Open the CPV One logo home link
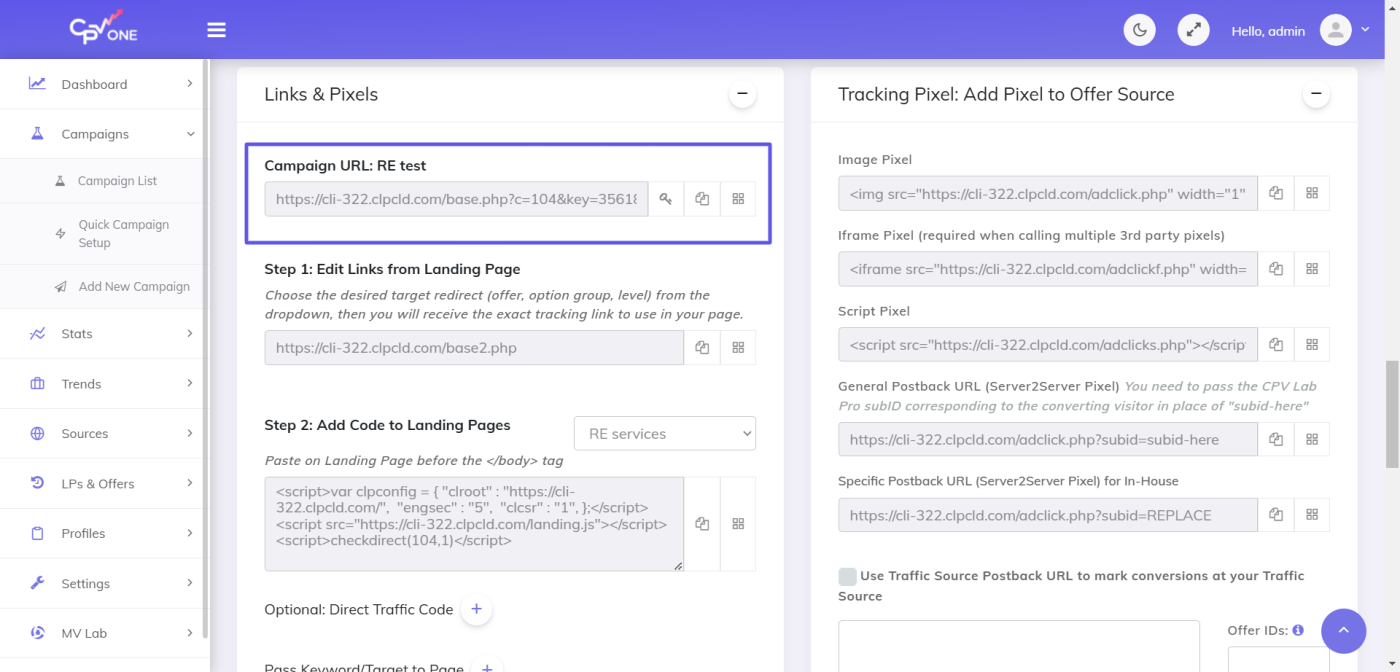 tap(104, 27)
